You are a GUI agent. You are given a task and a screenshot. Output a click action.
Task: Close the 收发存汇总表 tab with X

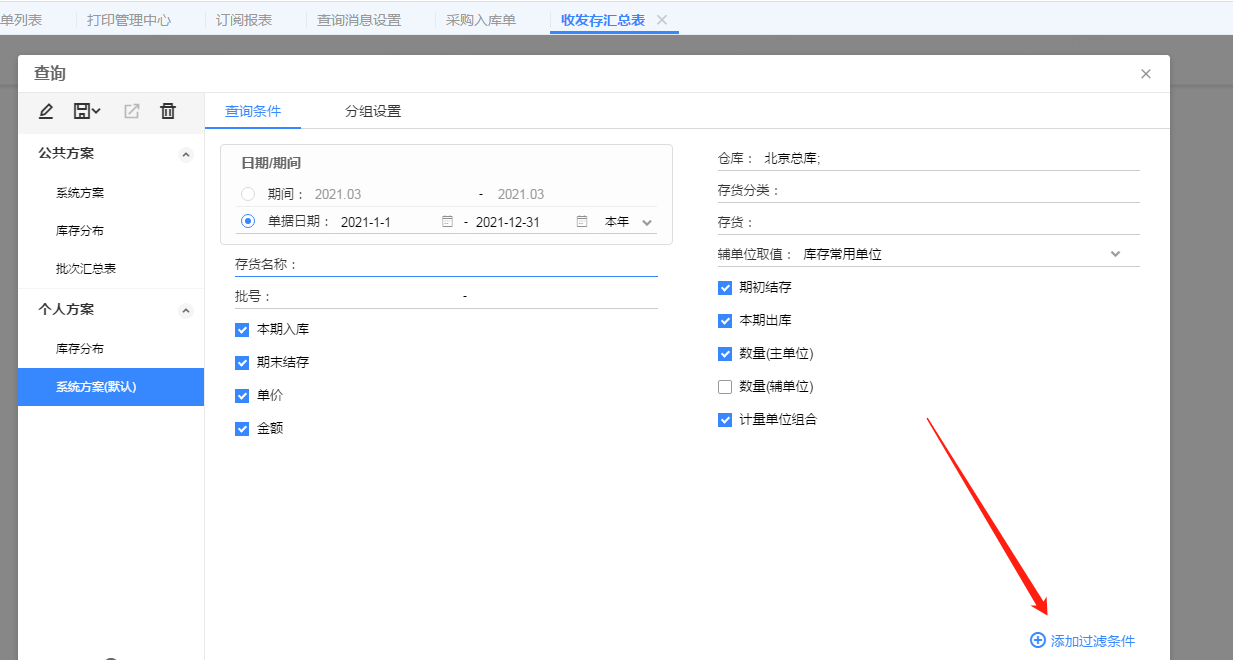coord(662,20)
